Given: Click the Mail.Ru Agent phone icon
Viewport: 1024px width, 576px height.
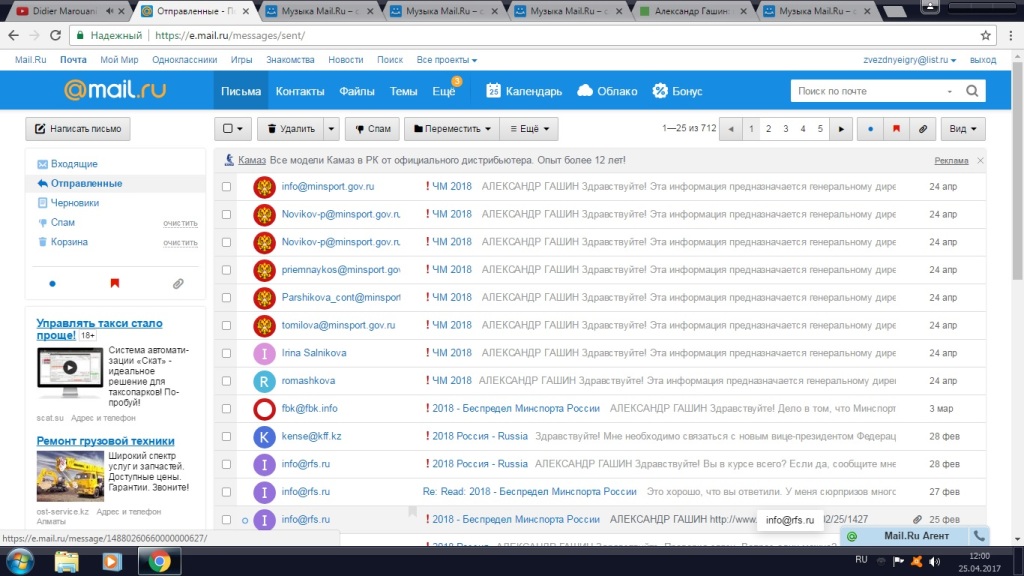Looking at the screenshot, I should (979, 536).
